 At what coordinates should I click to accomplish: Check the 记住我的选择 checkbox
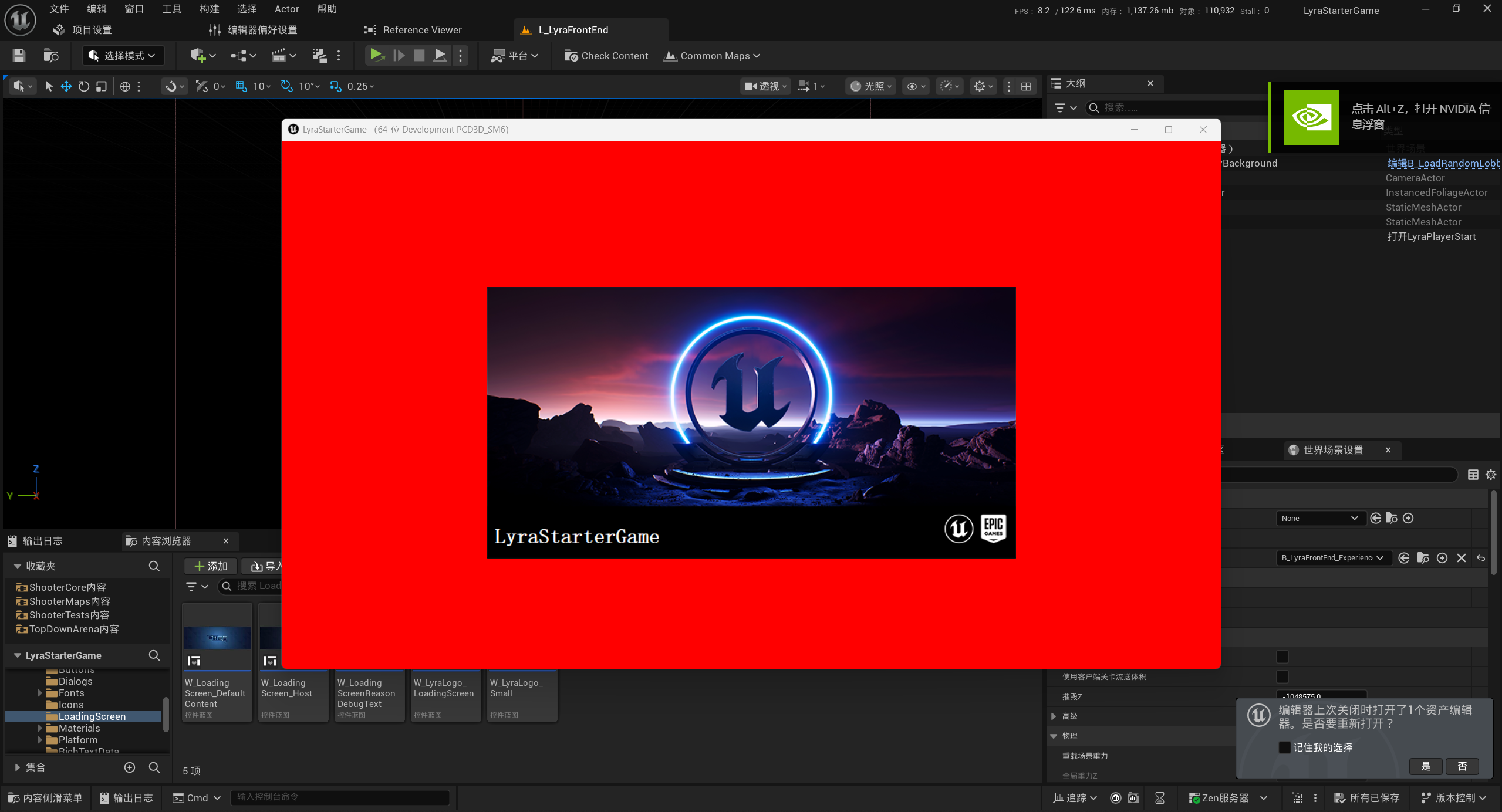point(1284,747)
